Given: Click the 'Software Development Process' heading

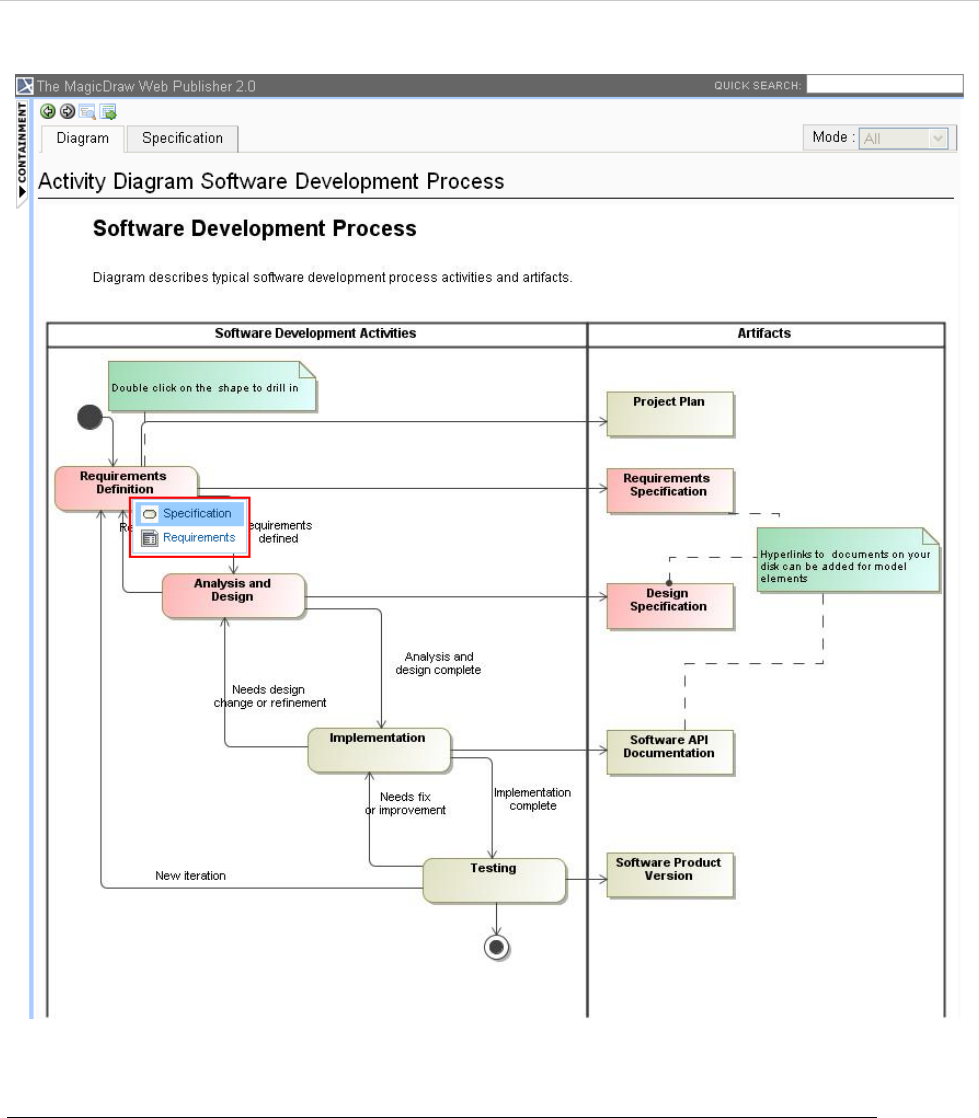Looking at the screenshot, I should coord(255,229).
